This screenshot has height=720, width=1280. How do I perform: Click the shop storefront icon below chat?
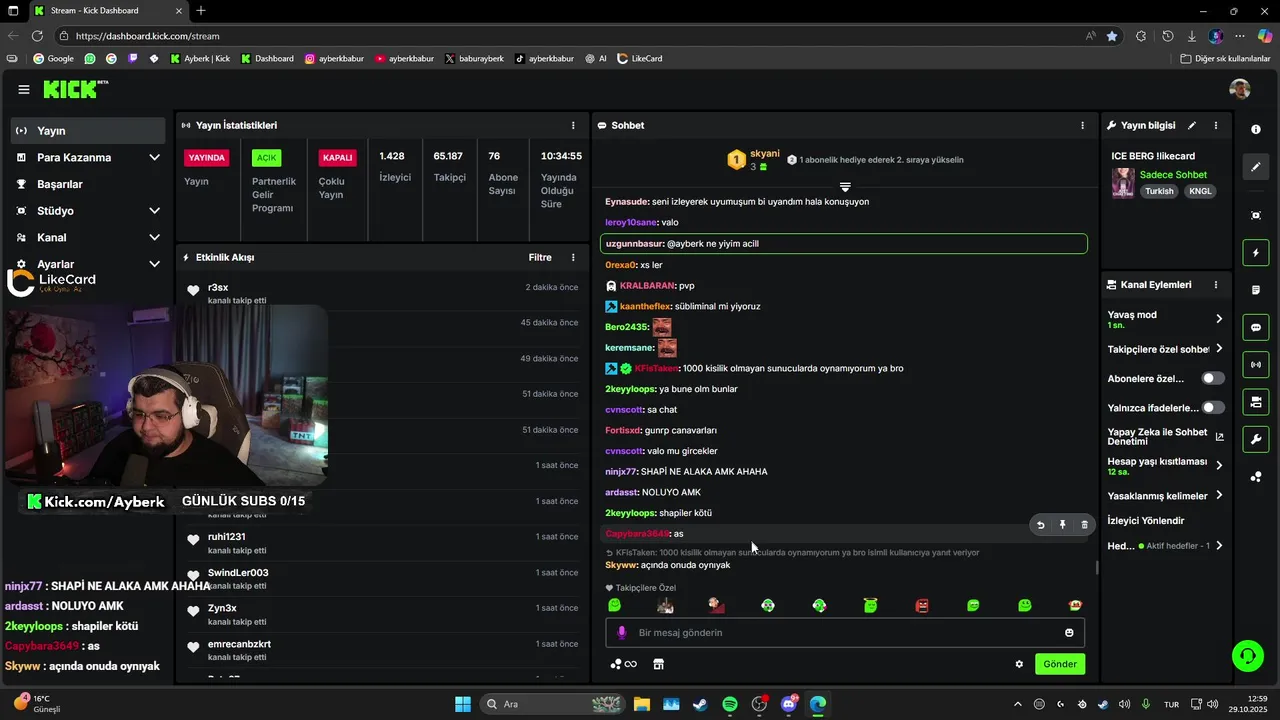coord(658,664)
